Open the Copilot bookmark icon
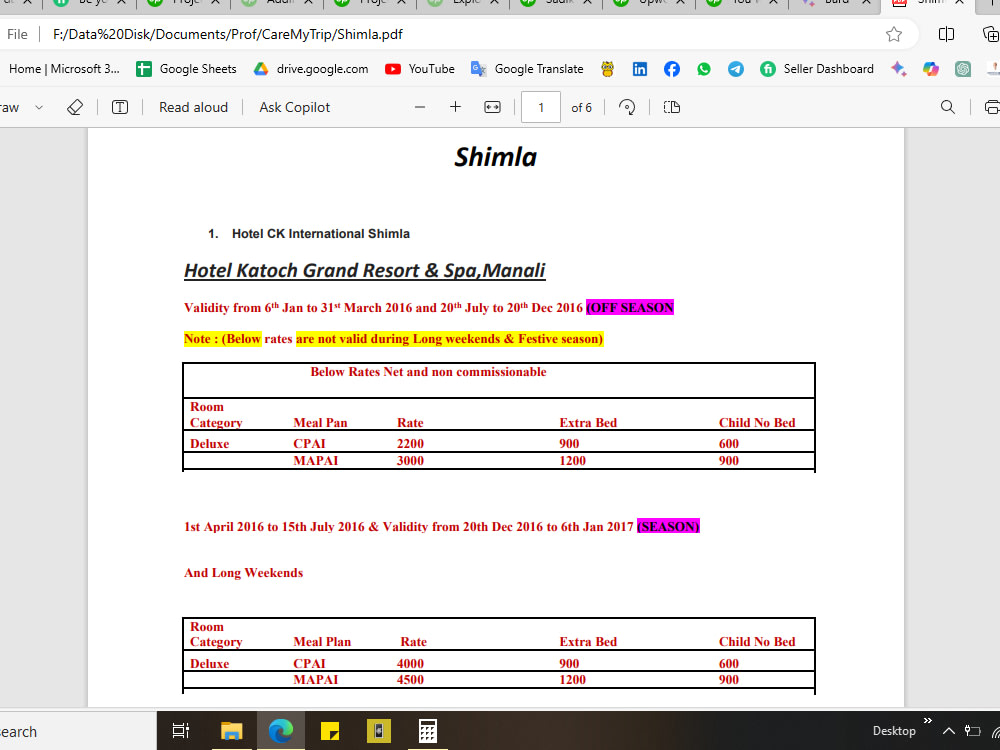 pos(930,69)
